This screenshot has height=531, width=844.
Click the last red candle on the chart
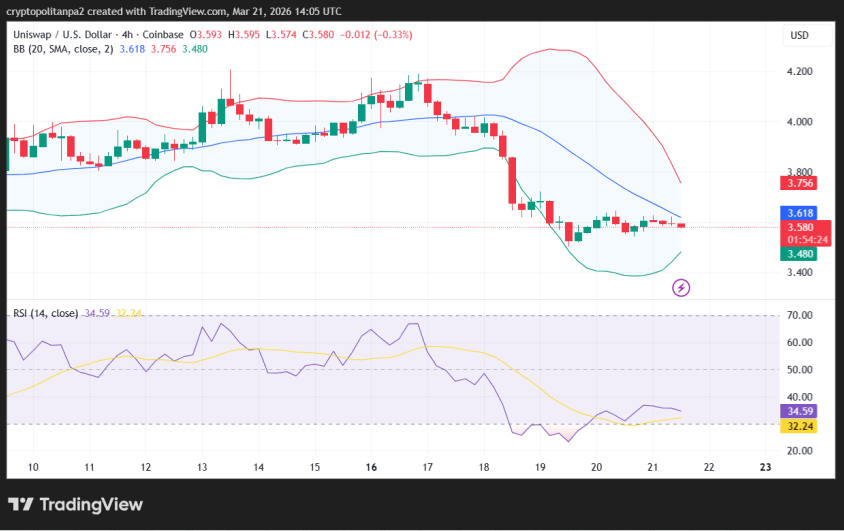(681, 225)
